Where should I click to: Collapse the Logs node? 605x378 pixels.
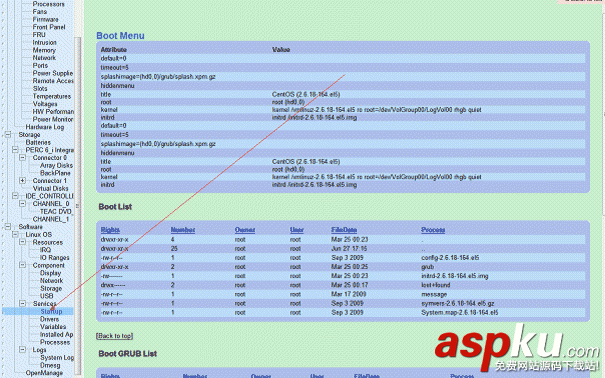point(22,350)
